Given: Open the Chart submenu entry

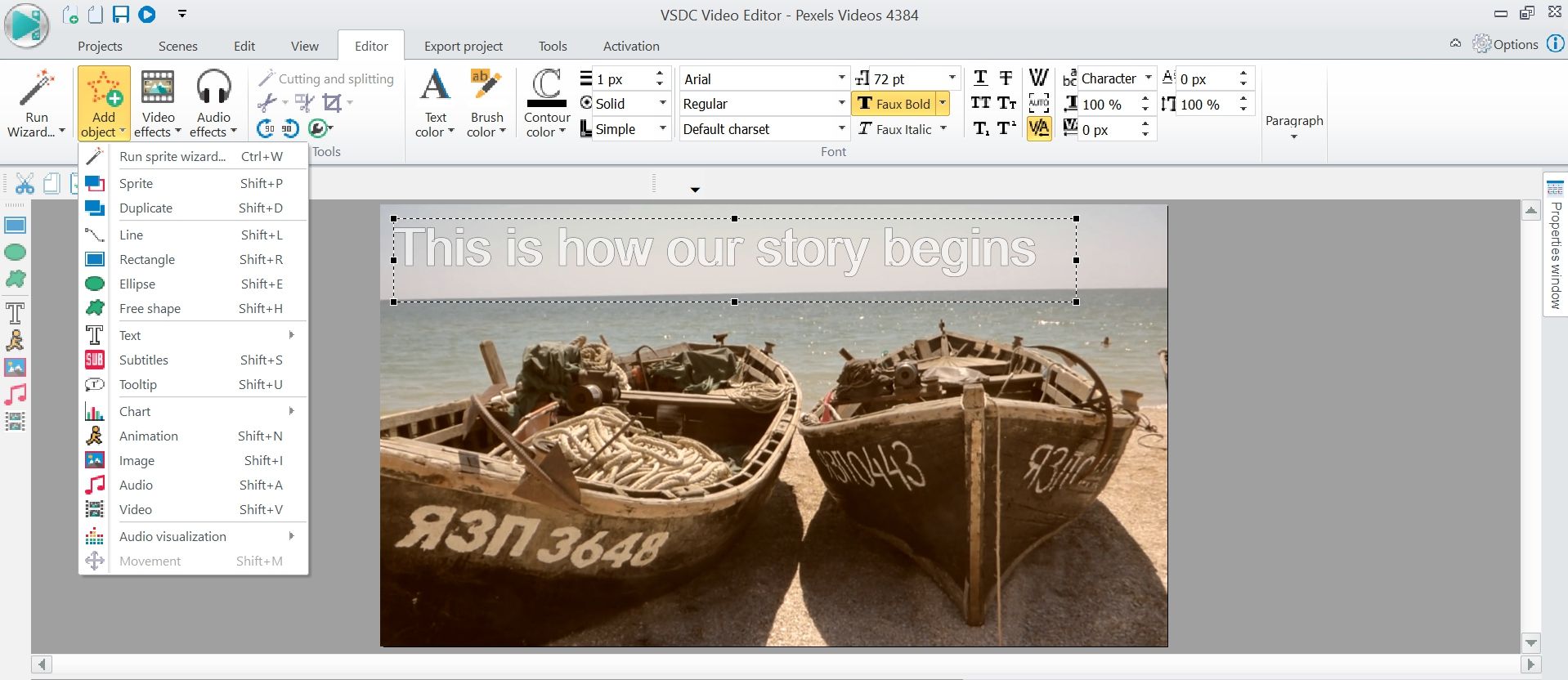Looking at the screenshot, I should [x=194, y=411].
